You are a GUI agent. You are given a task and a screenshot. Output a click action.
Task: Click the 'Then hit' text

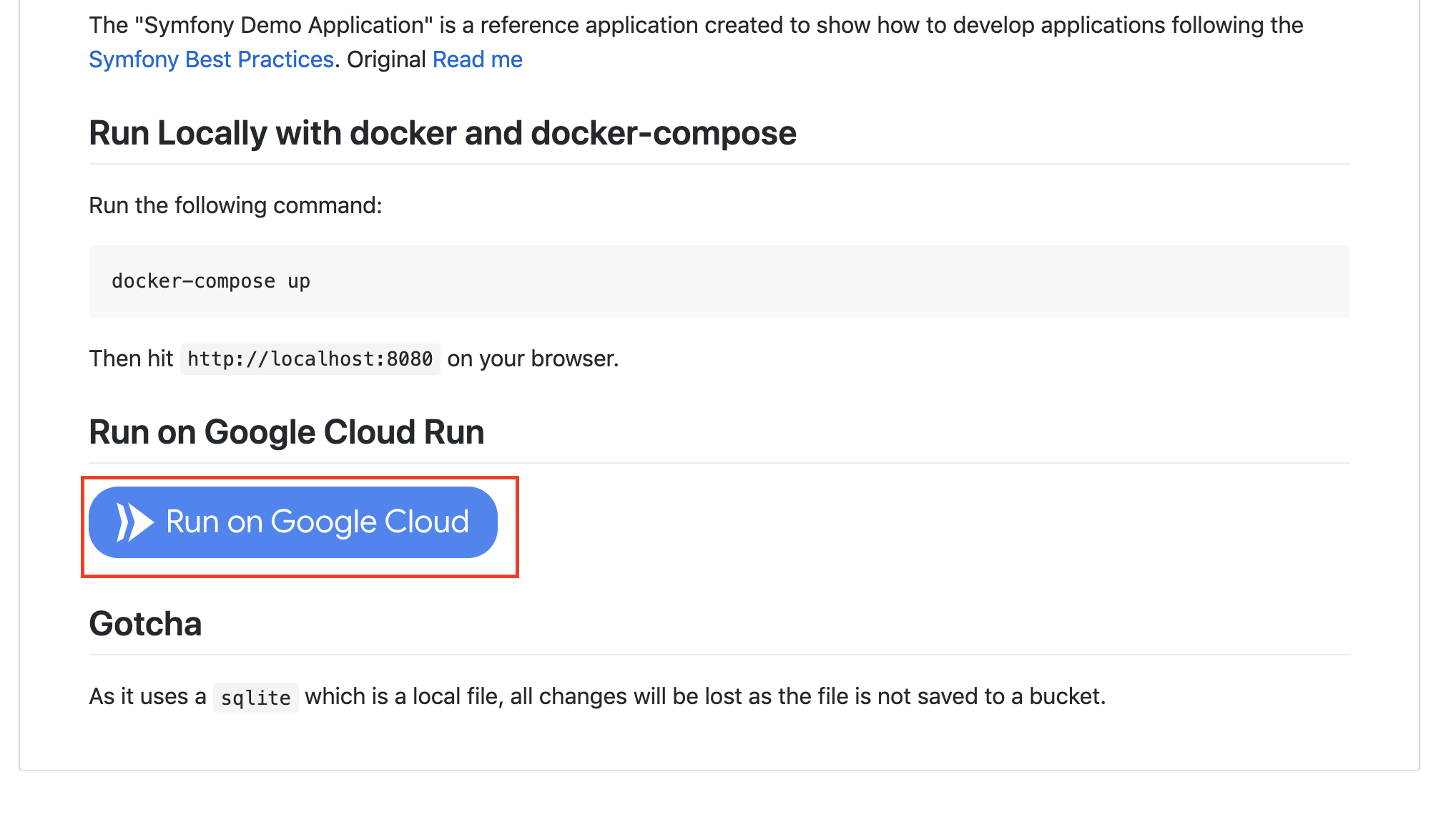131,358
